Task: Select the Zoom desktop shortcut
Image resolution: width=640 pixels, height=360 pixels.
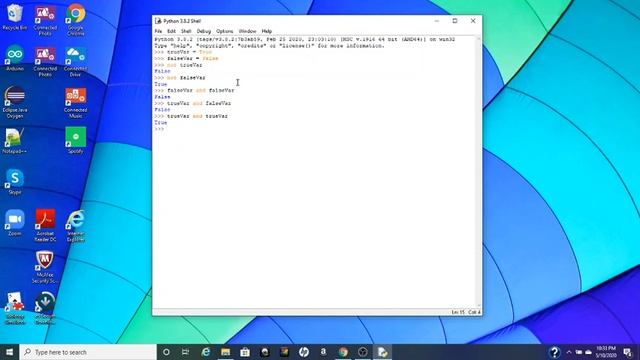Action: click(15, 223)
